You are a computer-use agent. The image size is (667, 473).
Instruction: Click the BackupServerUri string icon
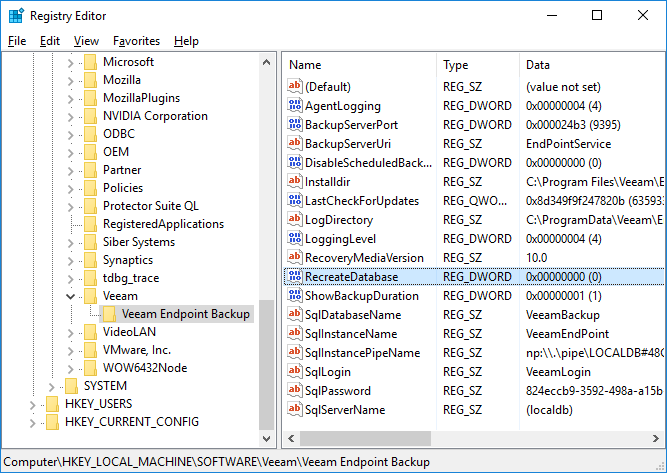(295, 144)
